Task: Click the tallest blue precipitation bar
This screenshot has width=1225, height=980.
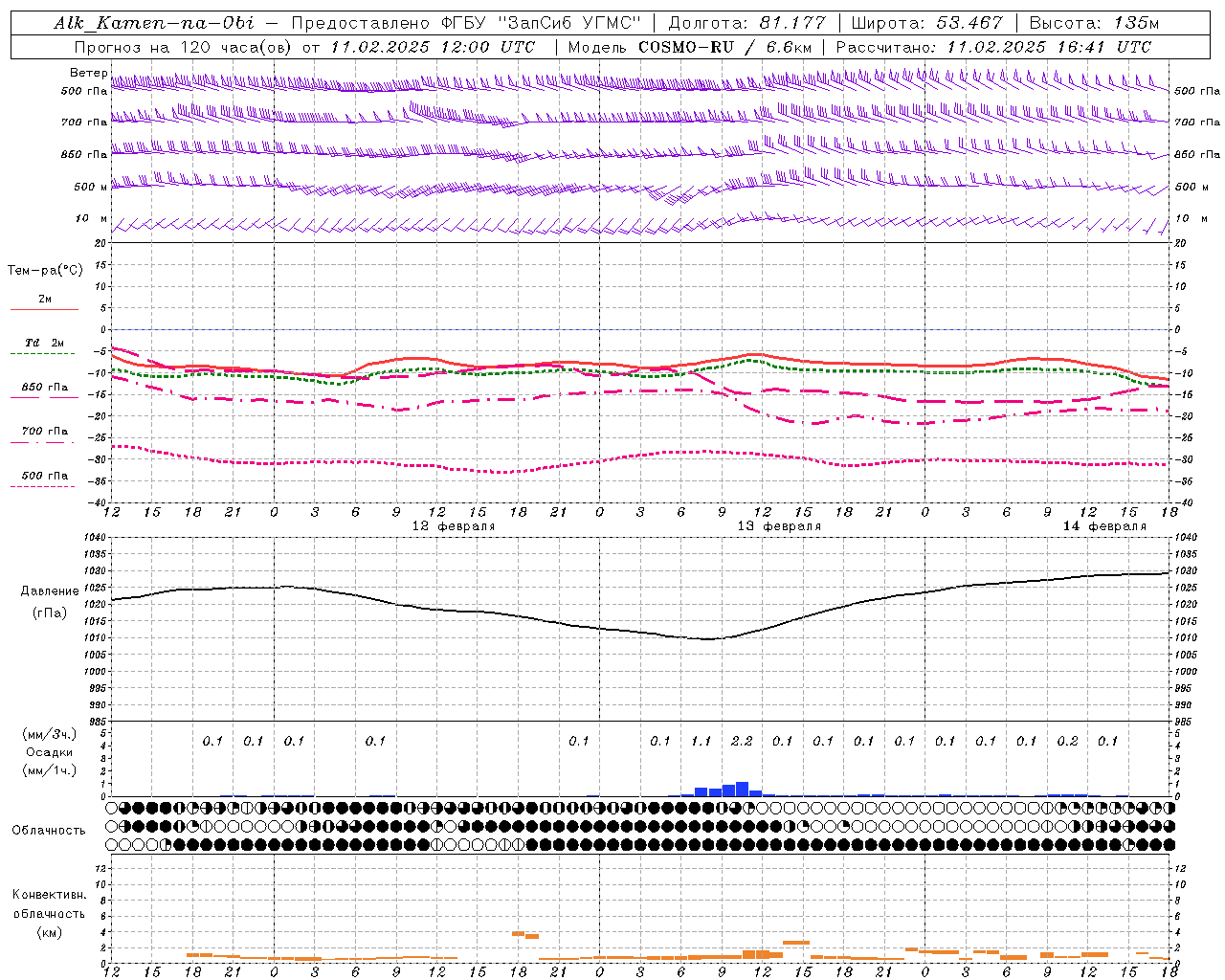Action: pos(742,790)
